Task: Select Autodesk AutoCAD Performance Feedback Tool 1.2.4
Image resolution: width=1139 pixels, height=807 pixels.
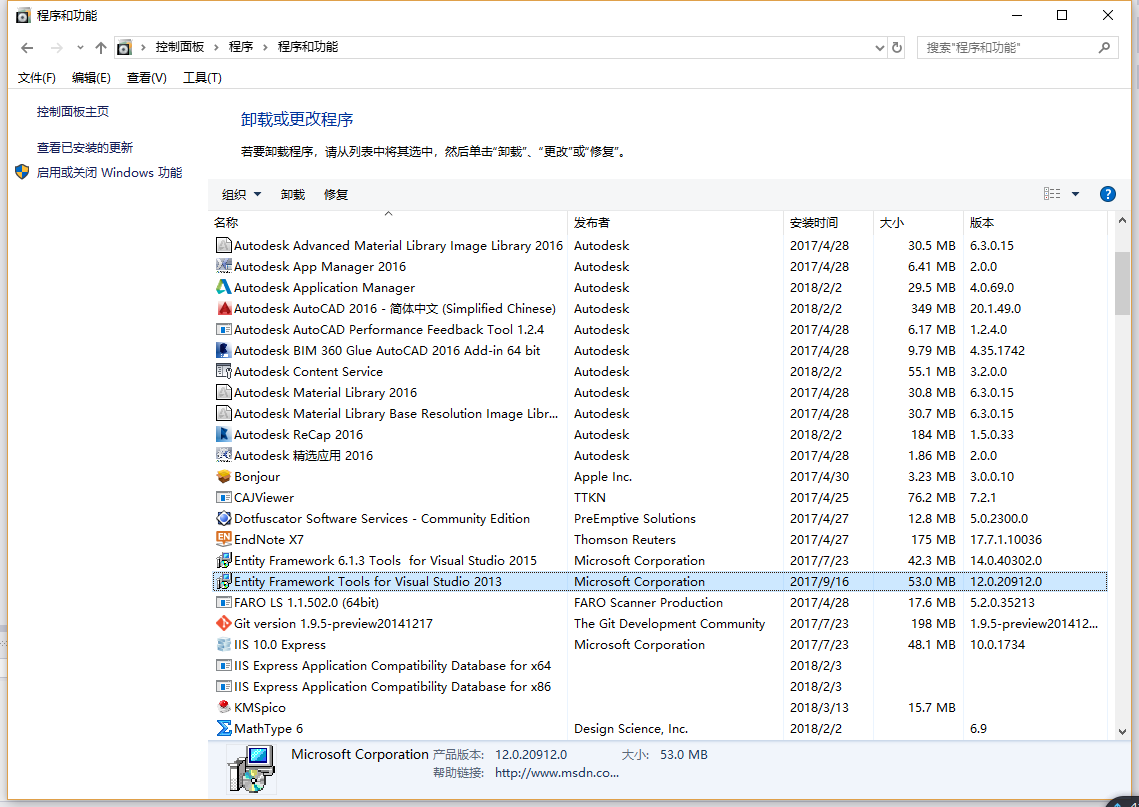Action: [660, 330]
